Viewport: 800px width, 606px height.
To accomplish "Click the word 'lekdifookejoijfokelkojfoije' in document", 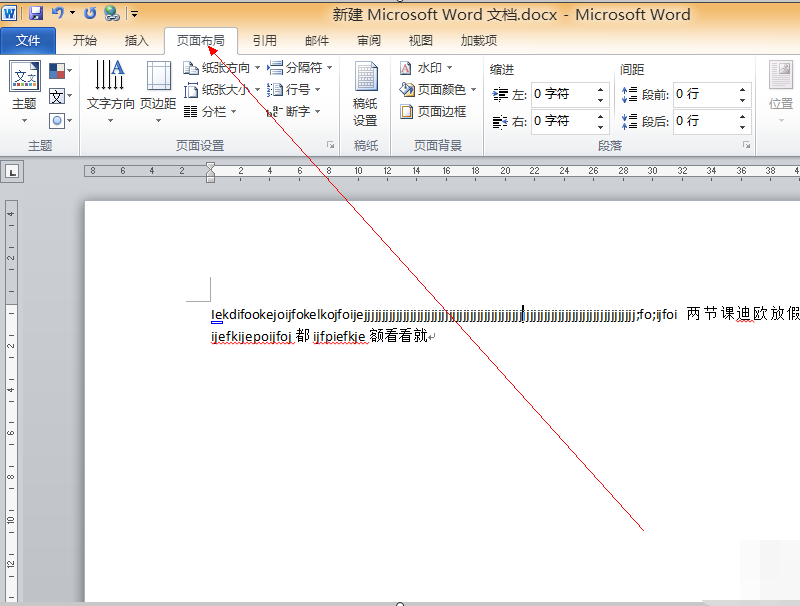I will coord(287,315).
